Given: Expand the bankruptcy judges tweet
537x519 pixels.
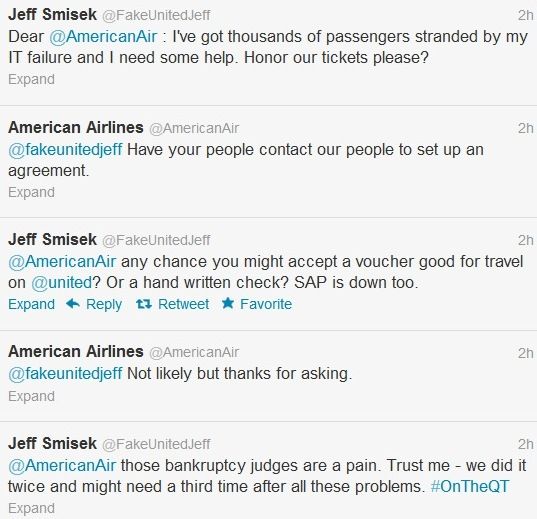Looking at the screenshot, I should (32, 508).
